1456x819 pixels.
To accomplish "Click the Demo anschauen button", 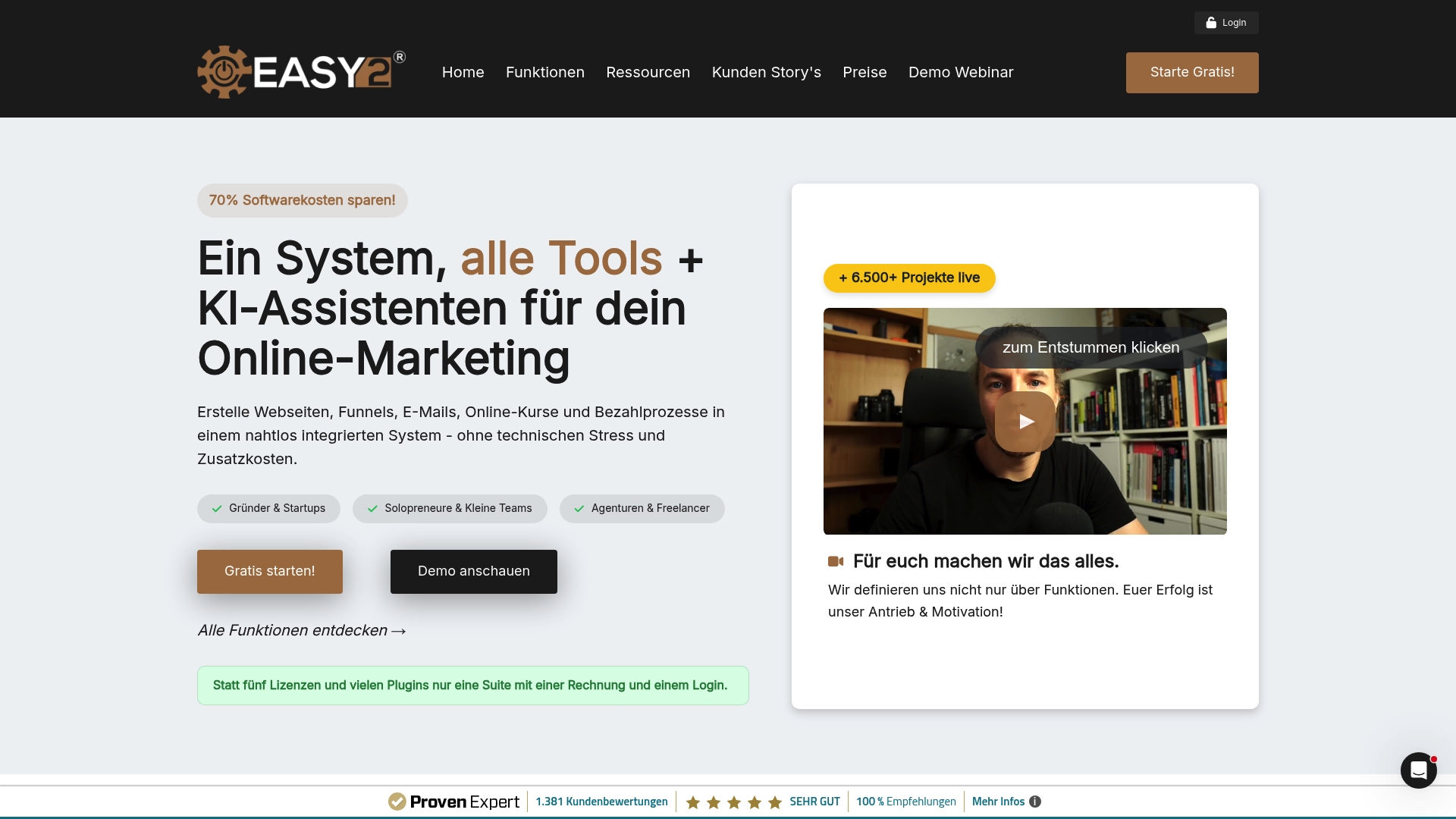I will pos(473,571).
